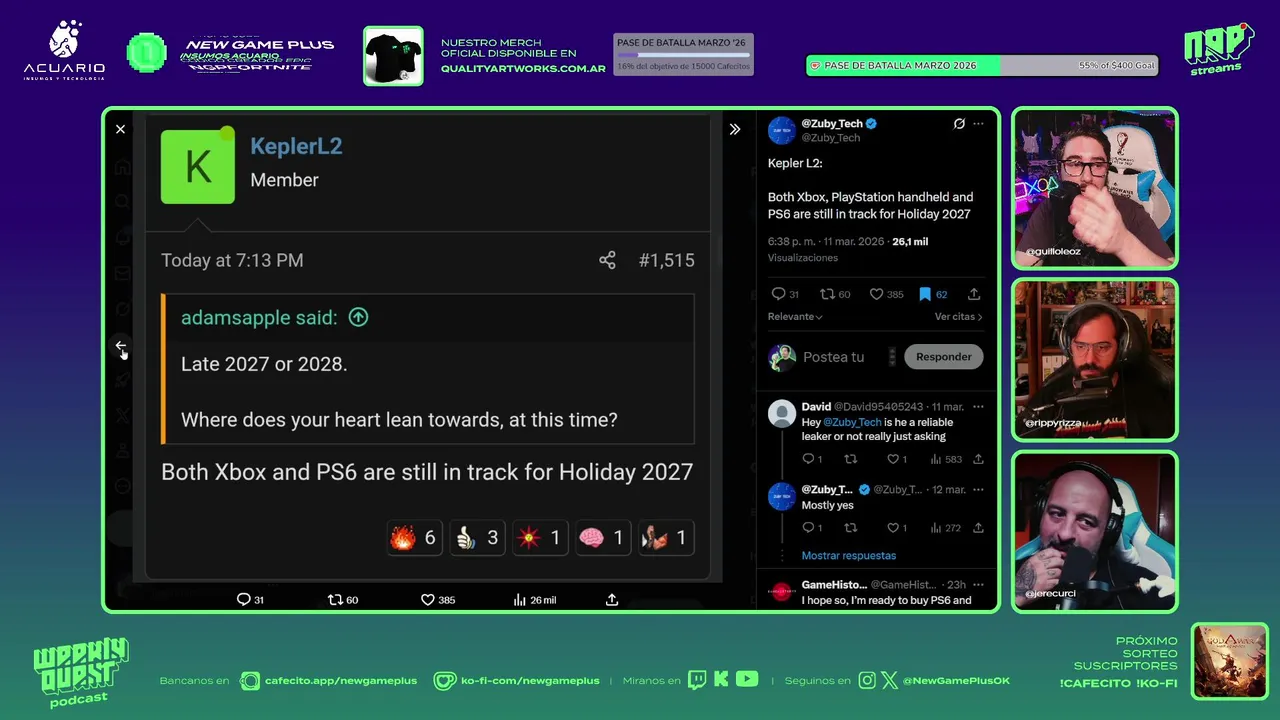1280x720 pixels.
Task: Open the 26 mil views stat below image
Action: (x=534, y=600)
